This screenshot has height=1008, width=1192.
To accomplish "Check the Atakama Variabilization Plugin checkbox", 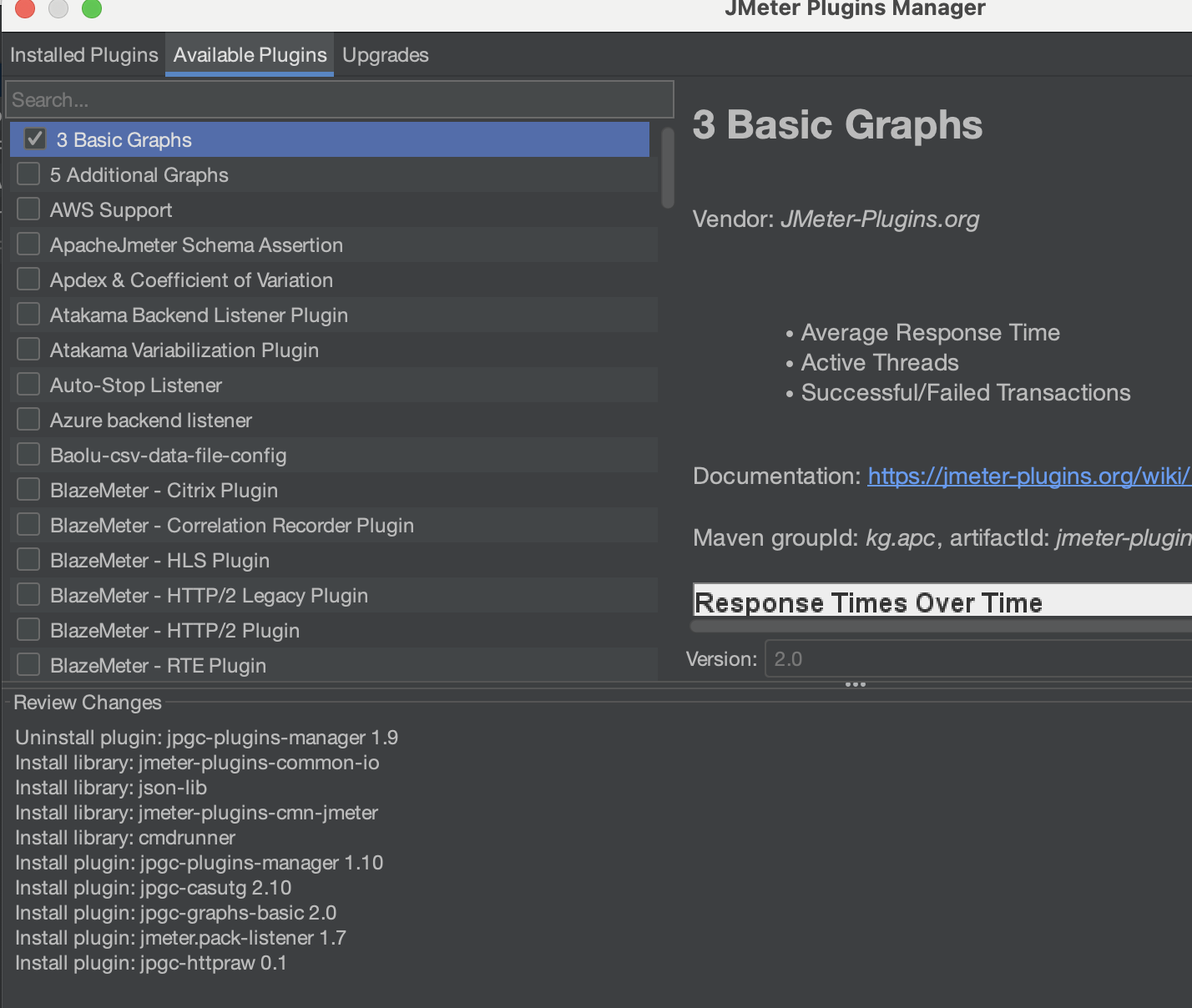I will coord(28,349).
